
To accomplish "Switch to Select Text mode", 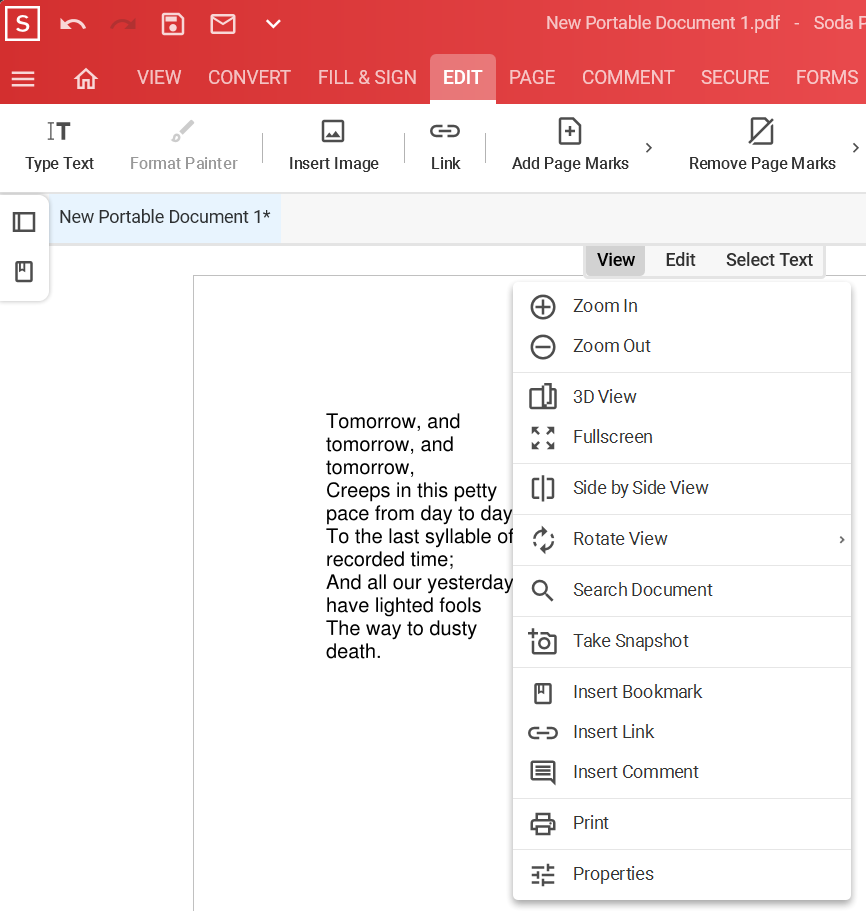I will click(769, 260).
